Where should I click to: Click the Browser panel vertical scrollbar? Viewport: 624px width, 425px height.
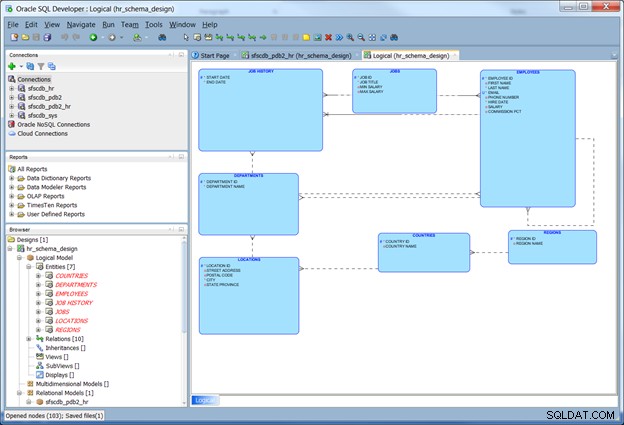pyautogui.click(x=184, y=320)
